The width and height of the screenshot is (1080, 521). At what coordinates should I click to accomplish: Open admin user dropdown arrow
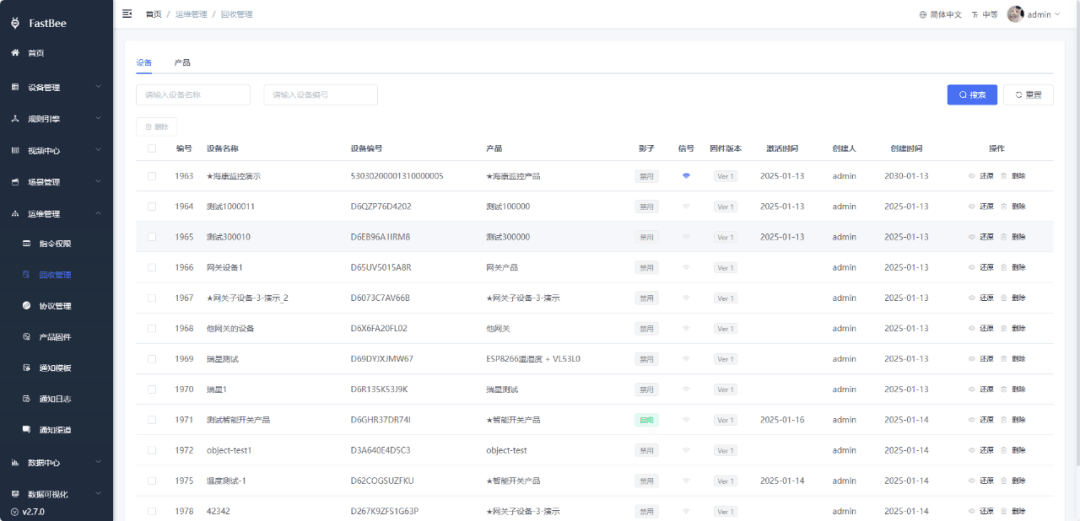click(x=1057, y=14)
